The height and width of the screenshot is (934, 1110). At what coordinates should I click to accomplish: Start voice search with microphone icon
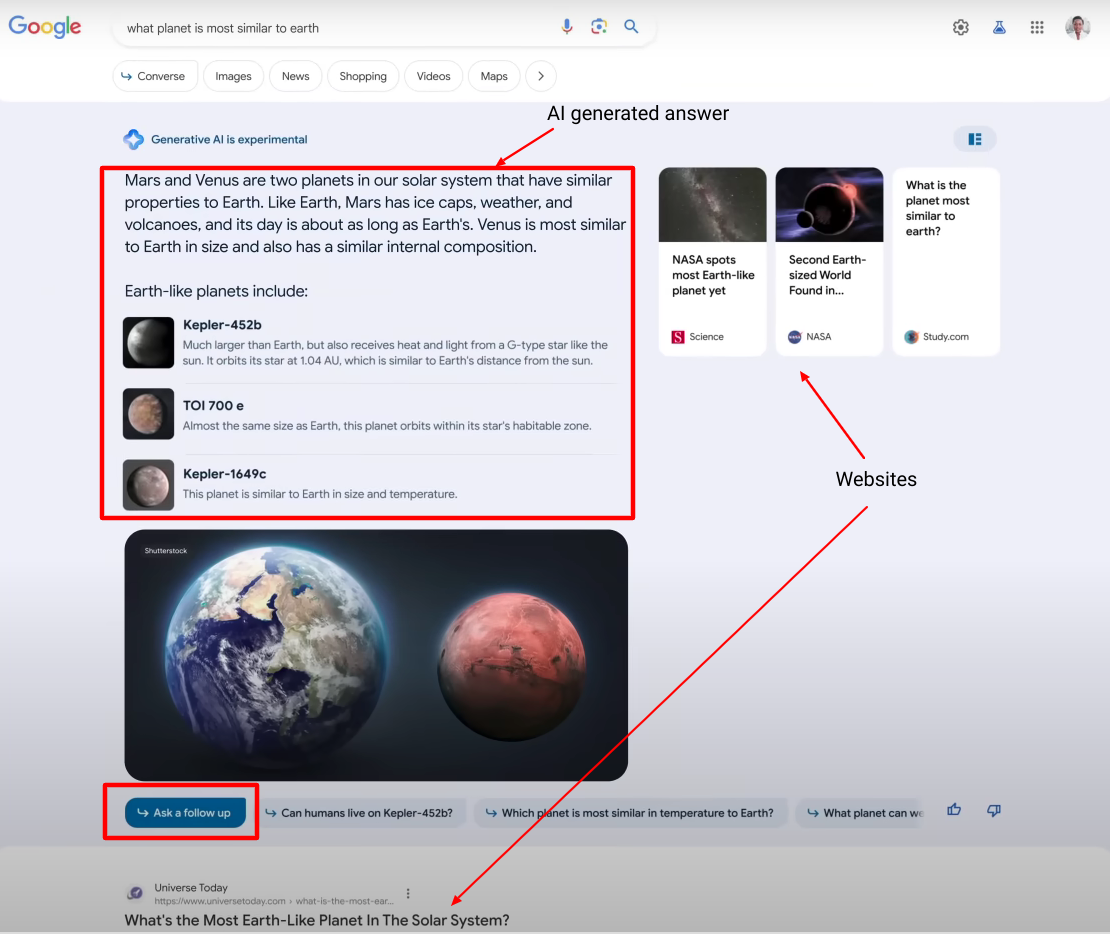point(567,27)
